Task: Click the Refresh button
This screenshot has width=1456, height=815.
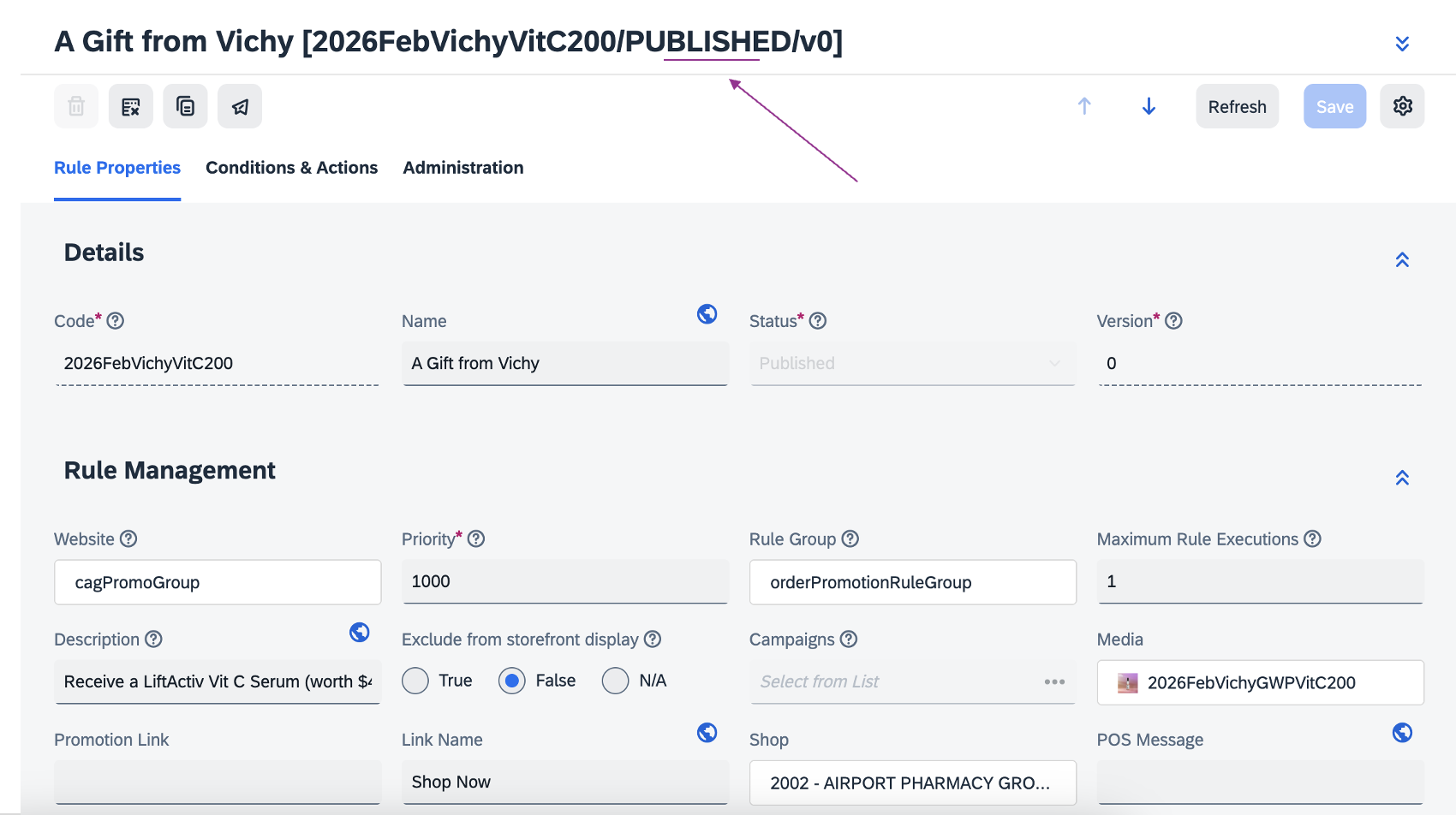Action: tap(1237, 106)
